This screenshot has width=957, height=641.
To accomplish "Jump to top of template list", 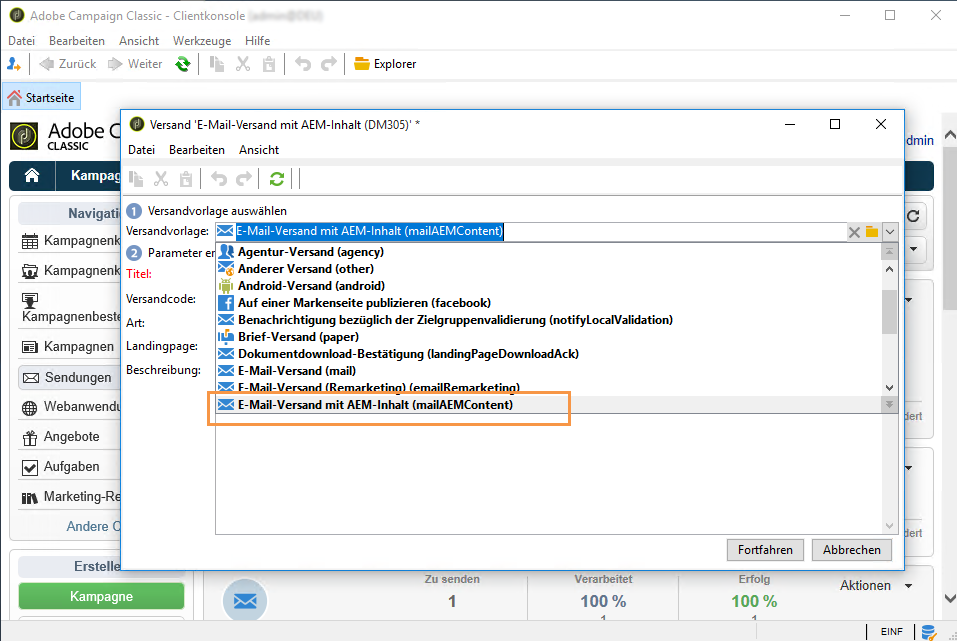I will tap(890, 252).
